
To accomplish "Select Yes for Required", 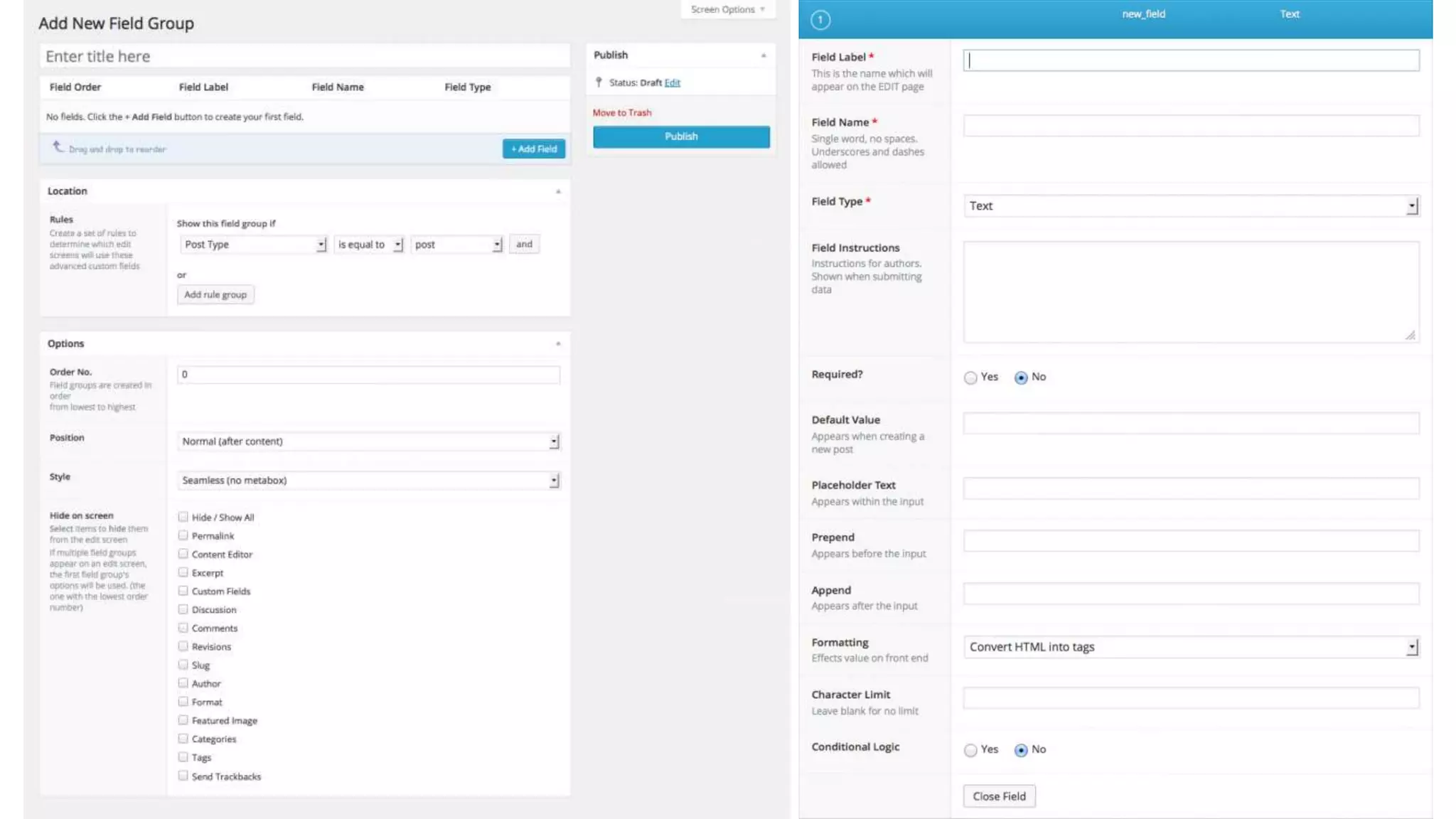I will coord(970,378).
